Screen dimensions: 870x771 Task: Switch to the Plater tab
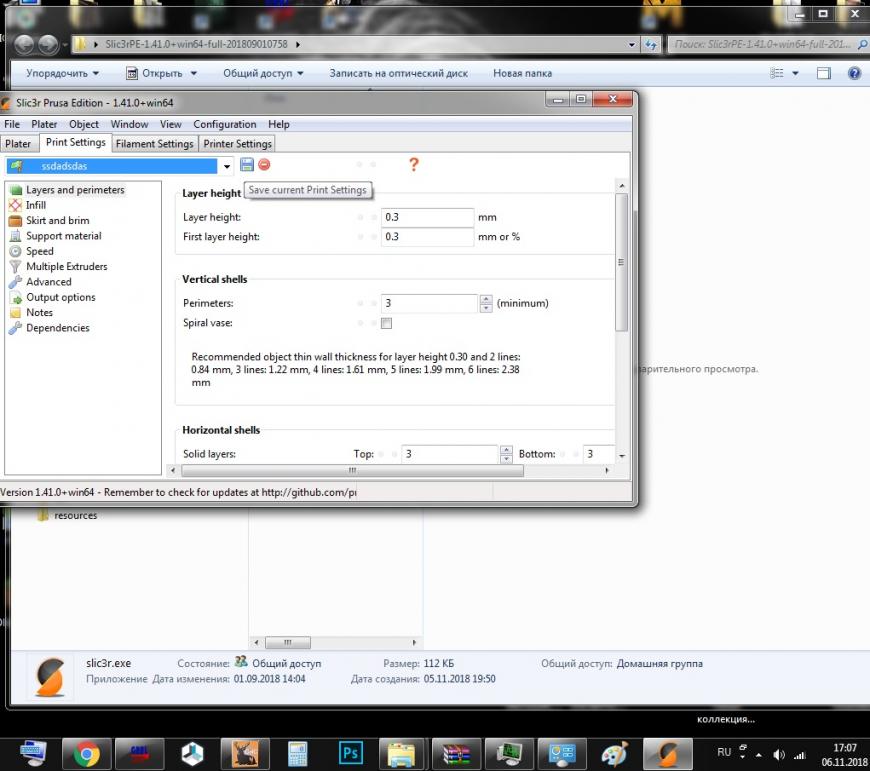(x=18, y=144)
